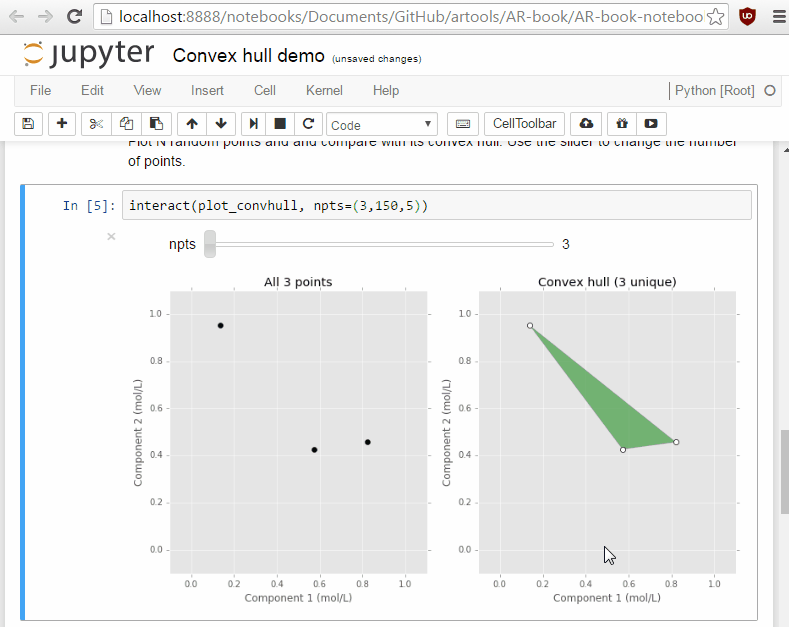789x627 pixels.
Task: Open the command palette keyboard icon
Action: click(463, 124)
